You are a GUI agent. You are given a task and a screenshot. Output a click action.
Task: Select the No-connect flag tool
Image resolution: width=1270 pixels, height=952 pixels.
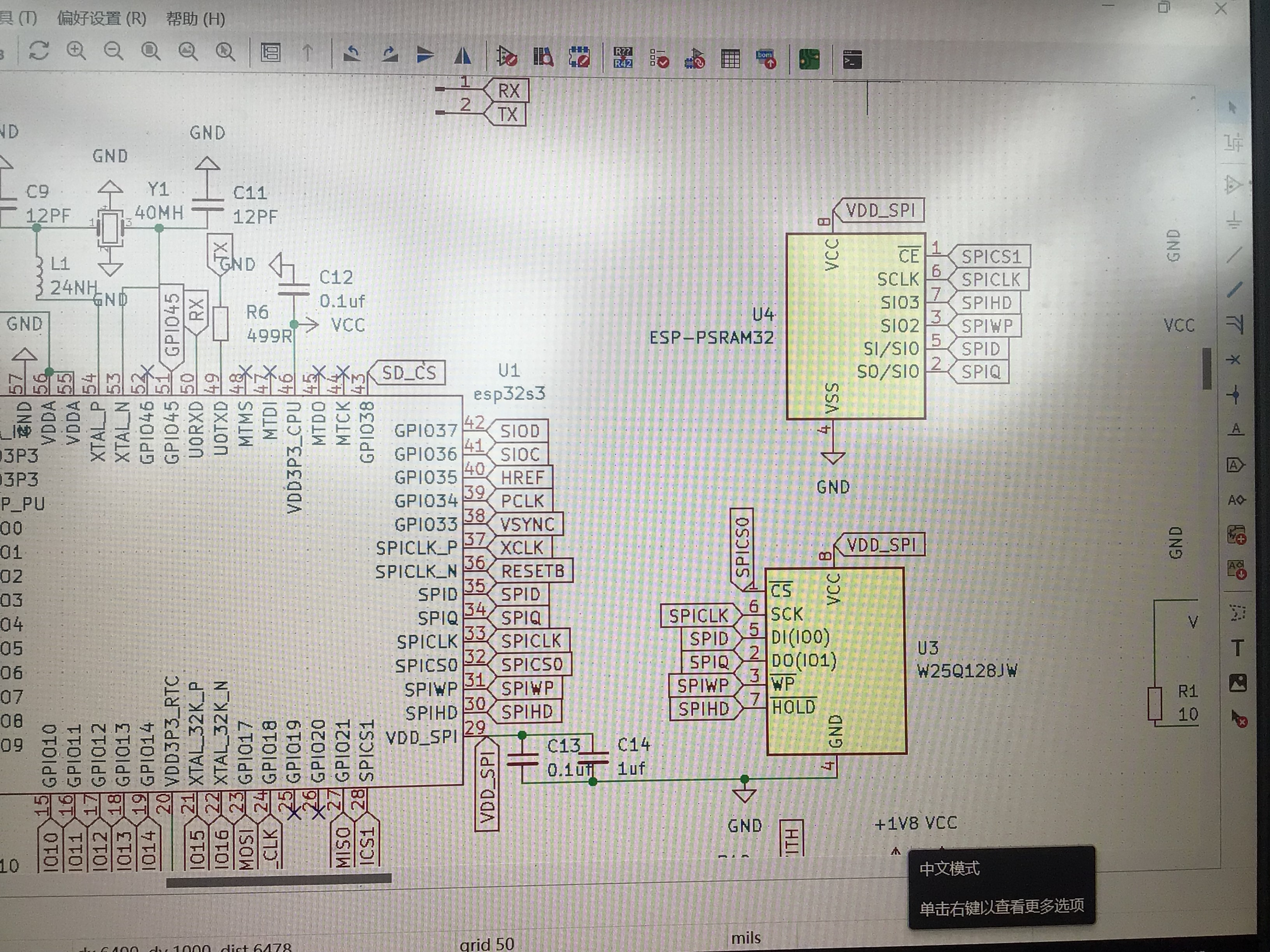click(1235, 360)
